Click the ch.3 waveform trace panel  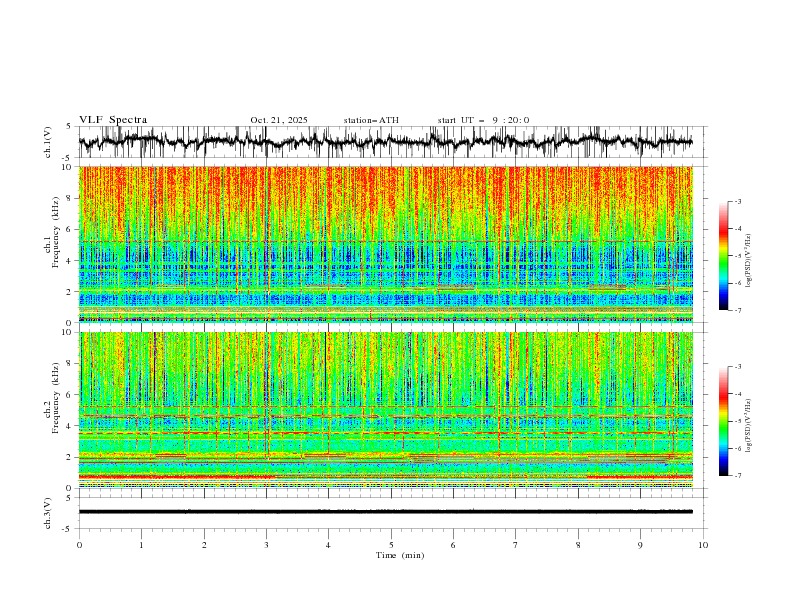click(391, 513)
